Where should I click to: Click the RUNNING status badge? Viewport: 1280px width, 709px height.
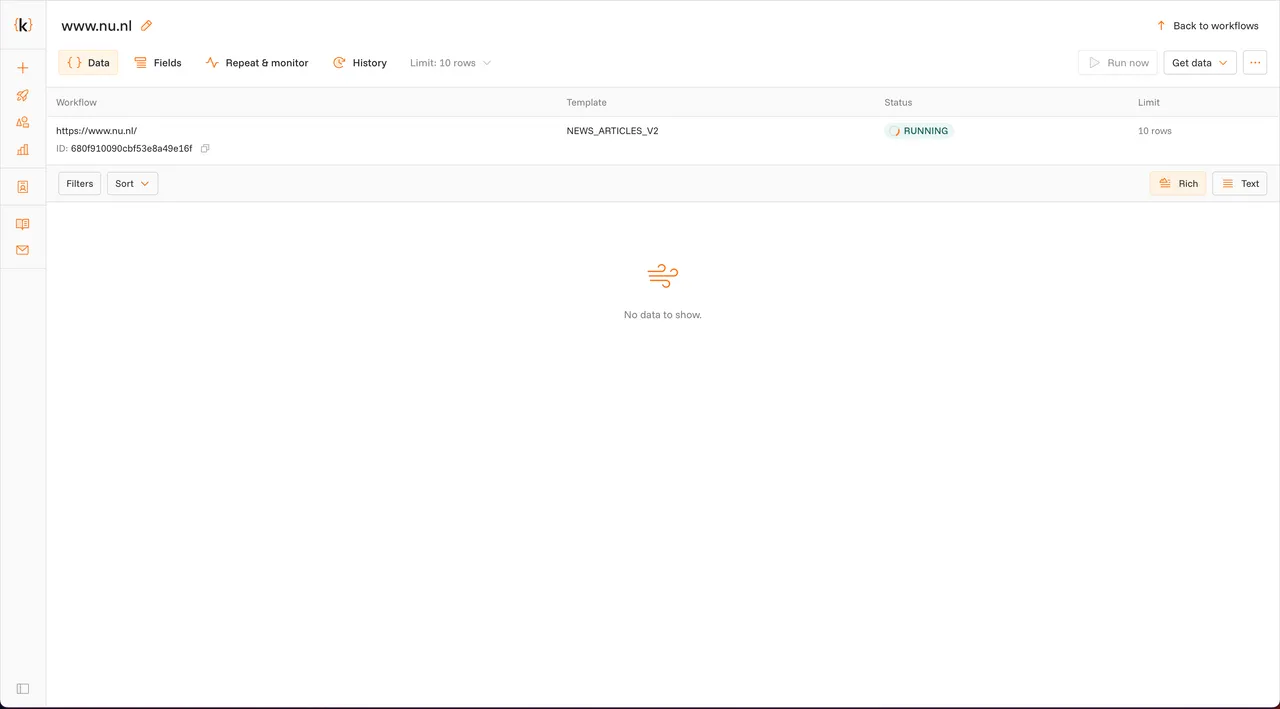(x=919, y=131)
